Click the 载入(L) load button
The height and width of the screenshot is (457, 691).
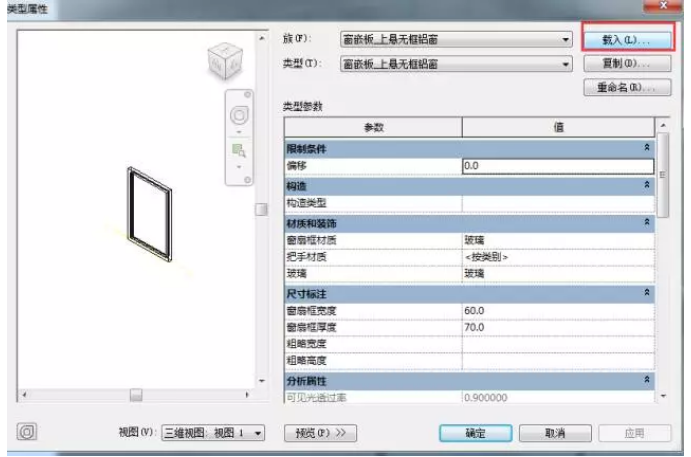pyautogui.click(x=627, y=40)
